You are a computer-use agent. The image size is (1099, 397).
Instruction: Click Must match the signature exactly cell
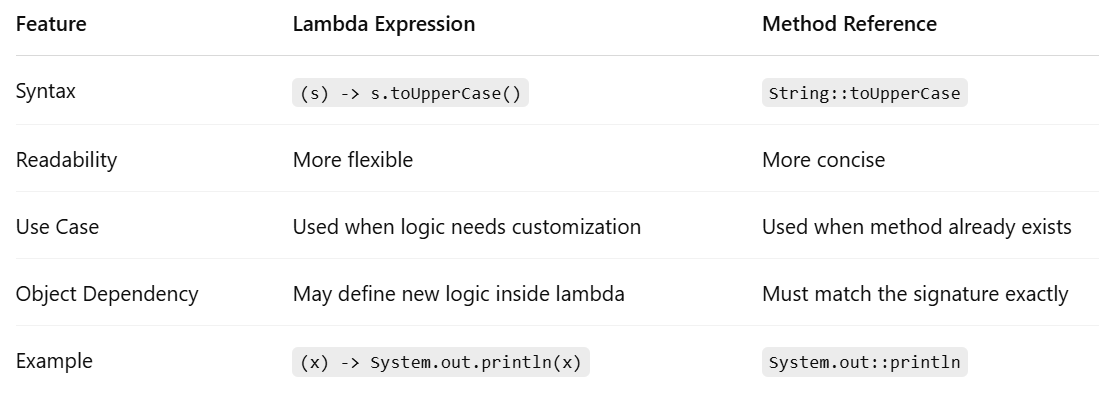tap(915, 294)
